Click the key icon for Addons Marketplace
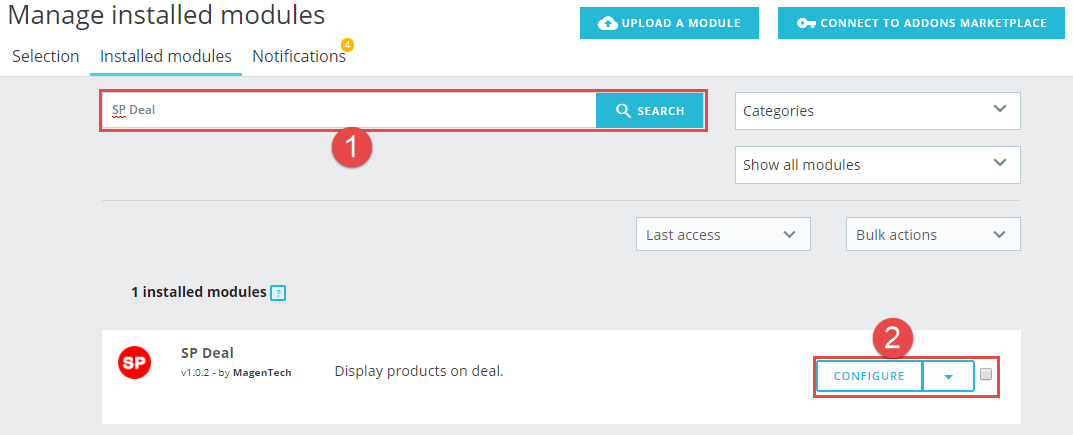Image resolution: width=1073 pixels, height=435 pixels. [x=806, y=23]
